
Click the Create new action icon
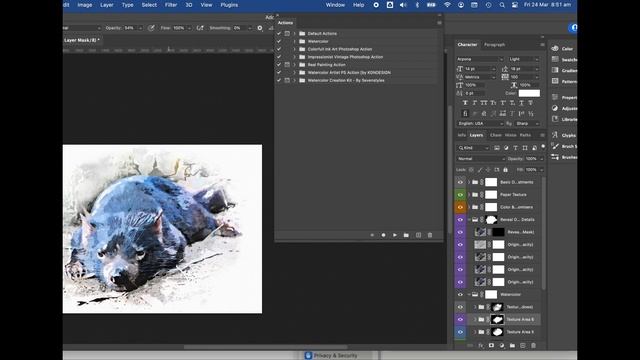[418, 235]
